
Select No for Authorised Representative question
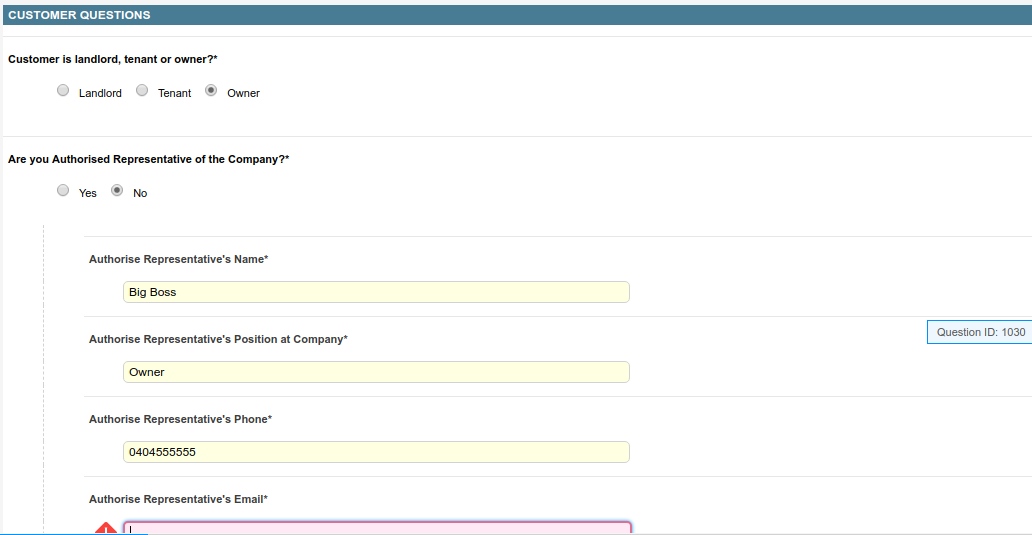point(117,191)
